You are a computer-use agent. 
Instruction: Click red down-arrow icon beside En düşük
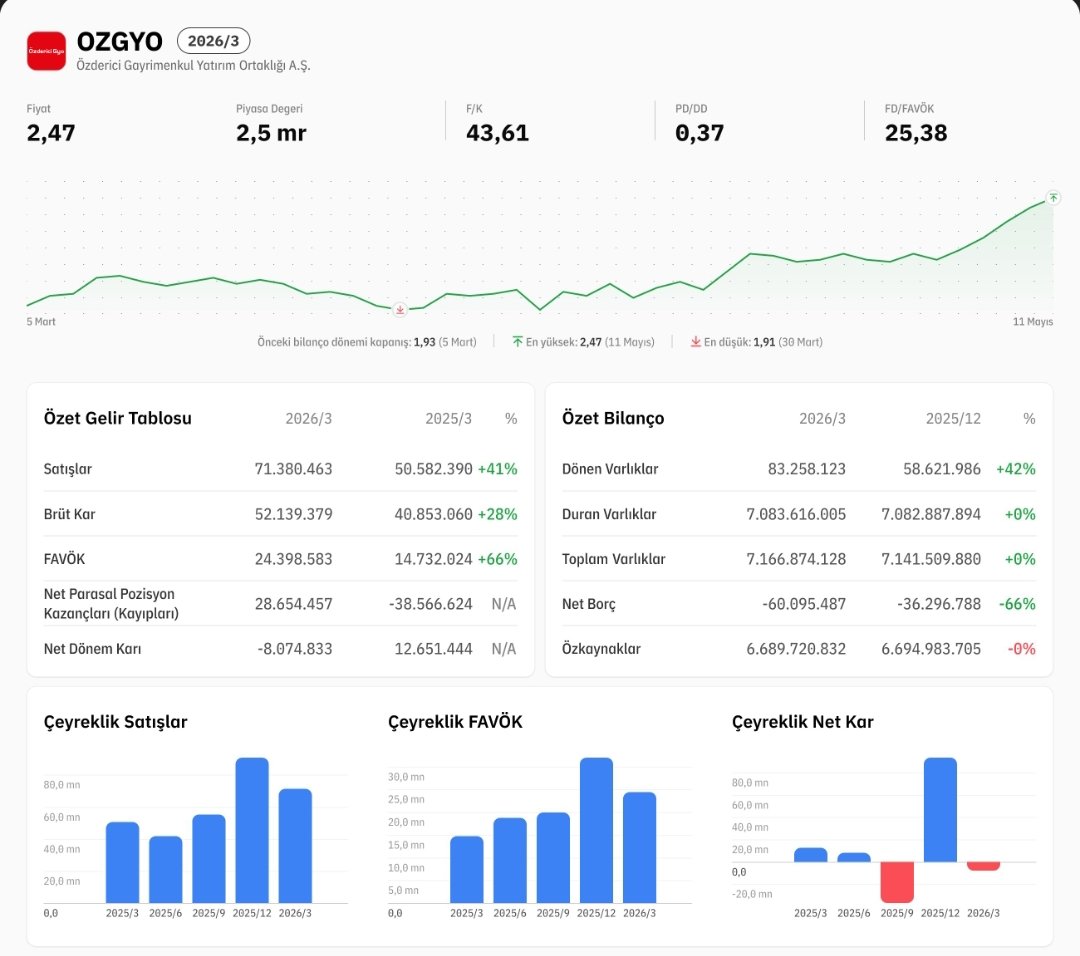tap(696, 342)
